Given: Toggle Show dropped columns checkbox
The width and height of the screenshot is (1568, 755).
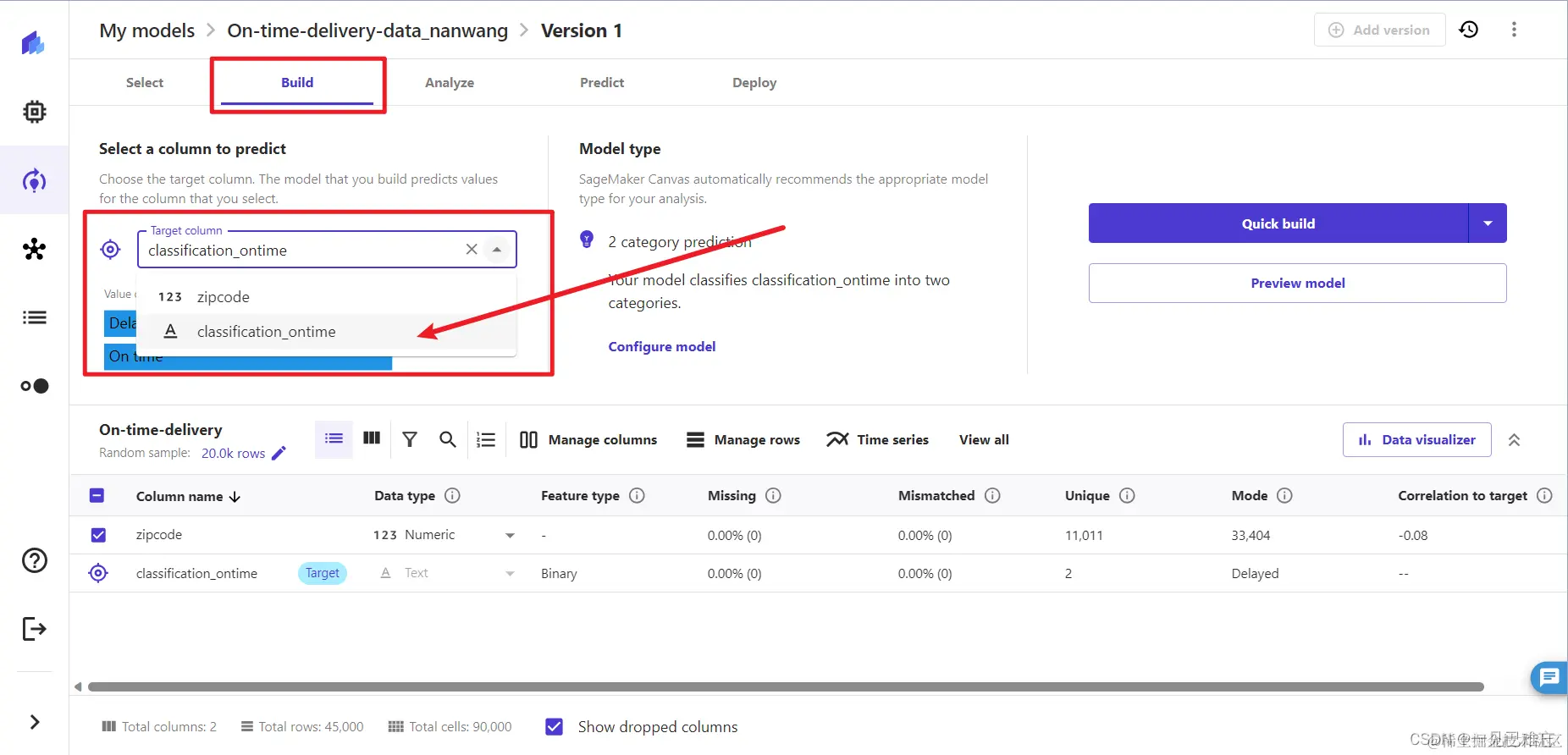Looking at the screenshot, I should [554, 726].
